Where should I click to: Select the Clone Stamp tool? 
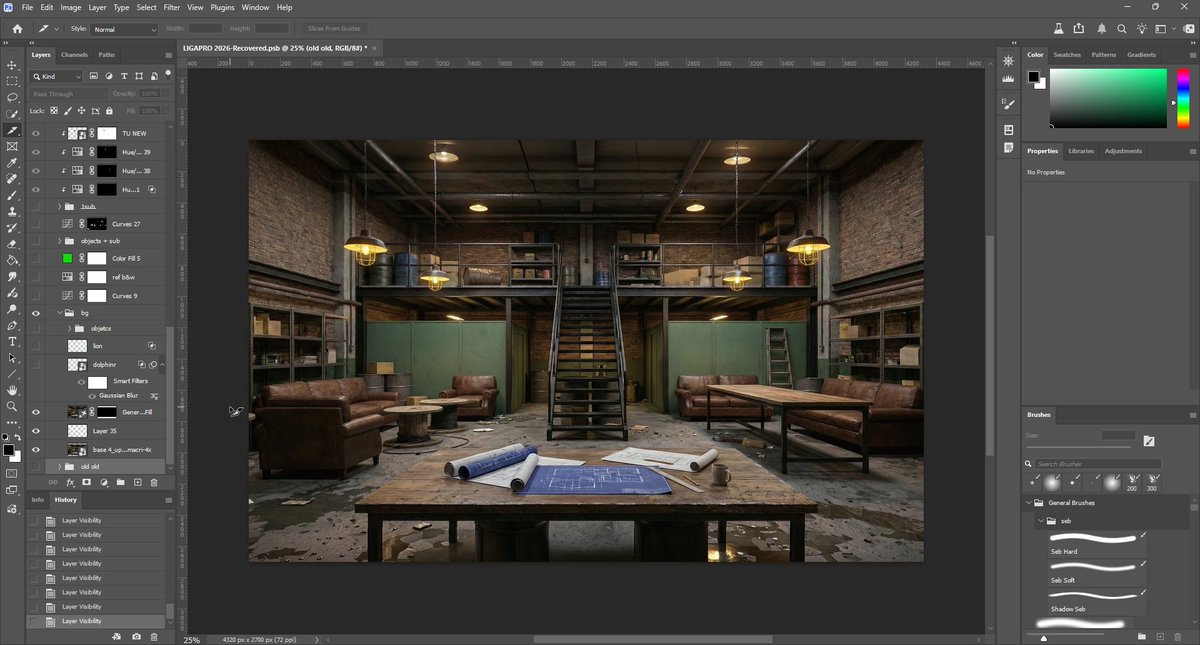(x=12, y=211)
